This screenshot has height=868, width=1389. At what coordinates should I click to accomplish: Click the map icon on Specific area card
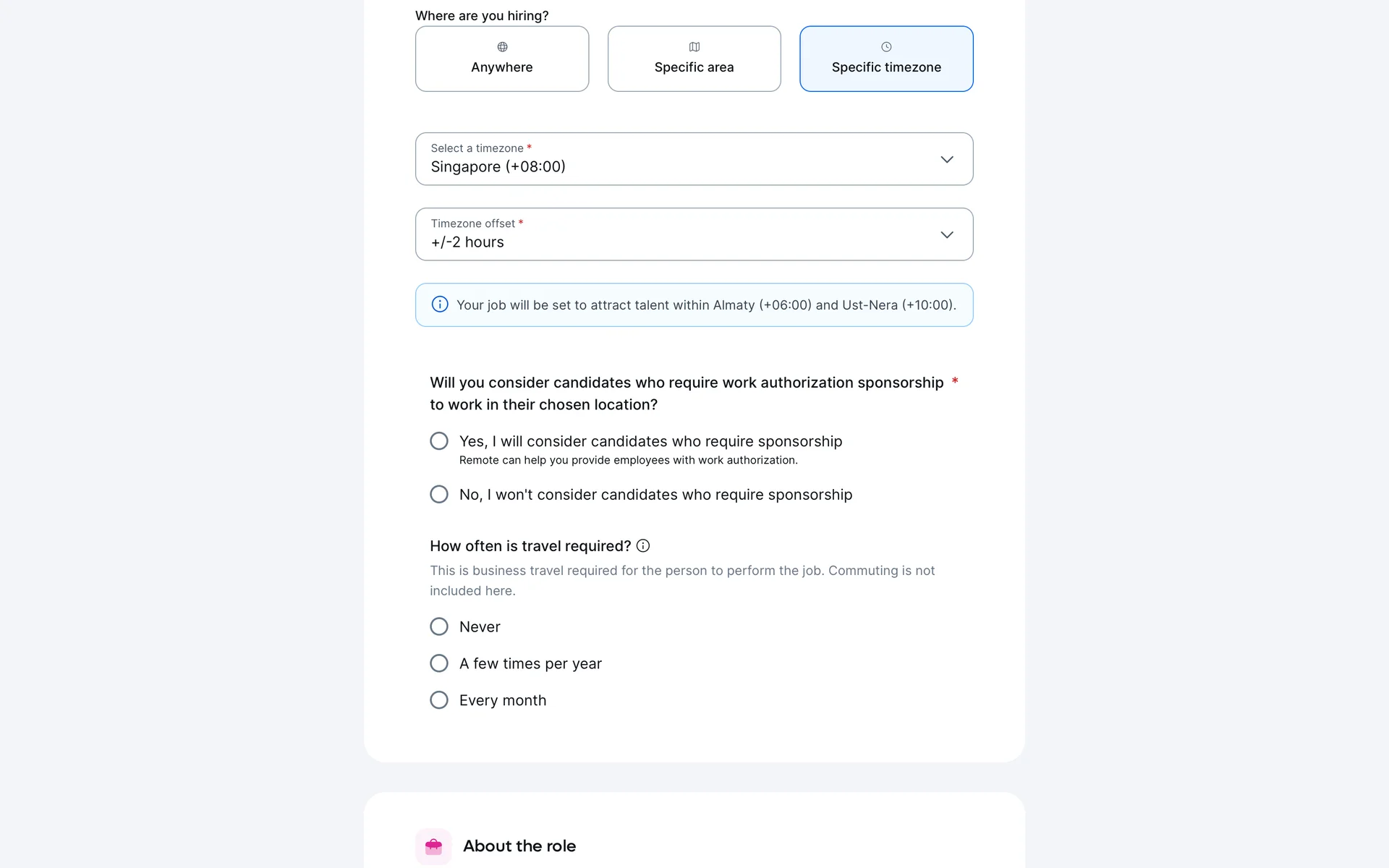point(694,47)
